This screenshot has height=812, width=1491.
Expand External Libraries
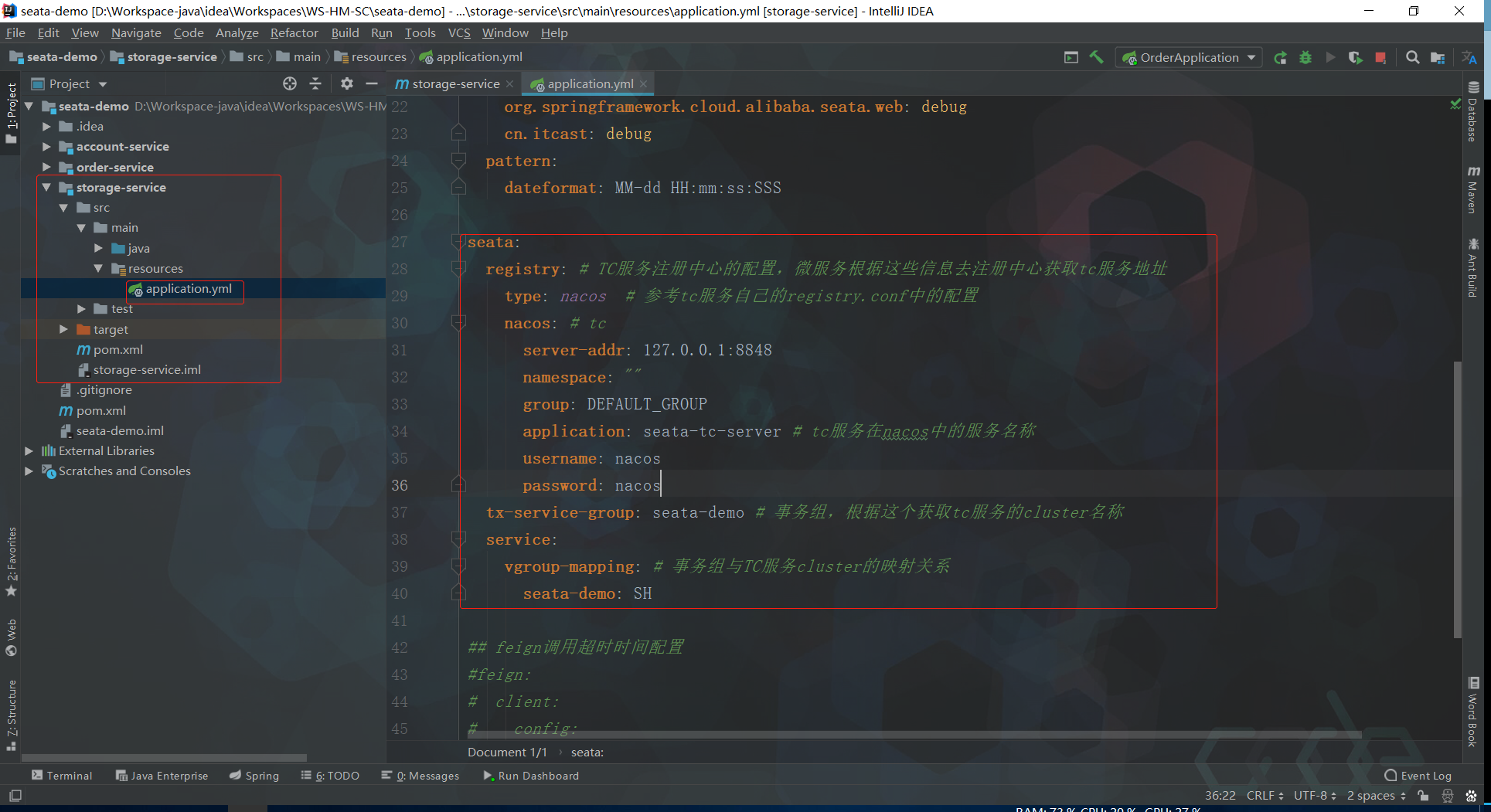click(x=29, y=450)
